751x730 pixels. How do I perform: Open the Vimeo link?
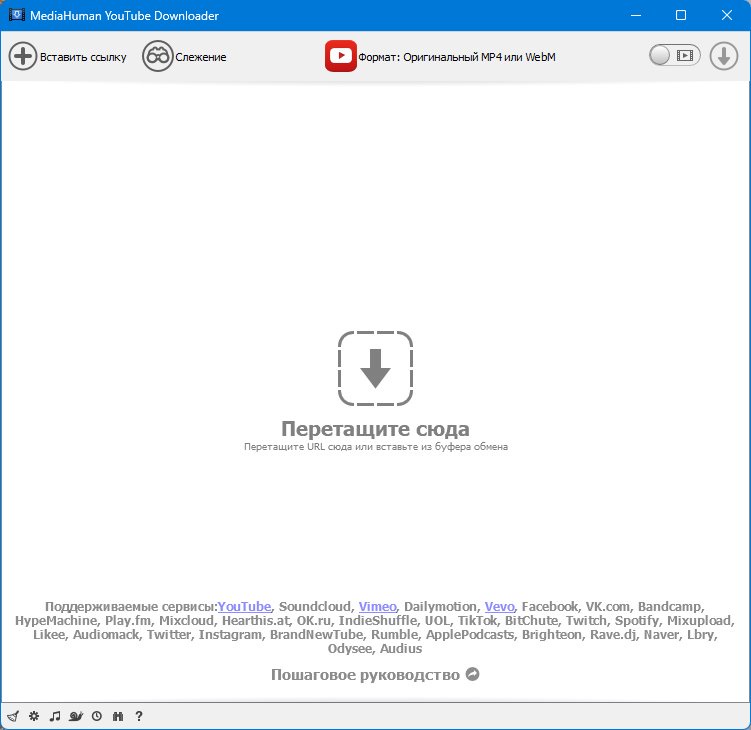(377, 606)
